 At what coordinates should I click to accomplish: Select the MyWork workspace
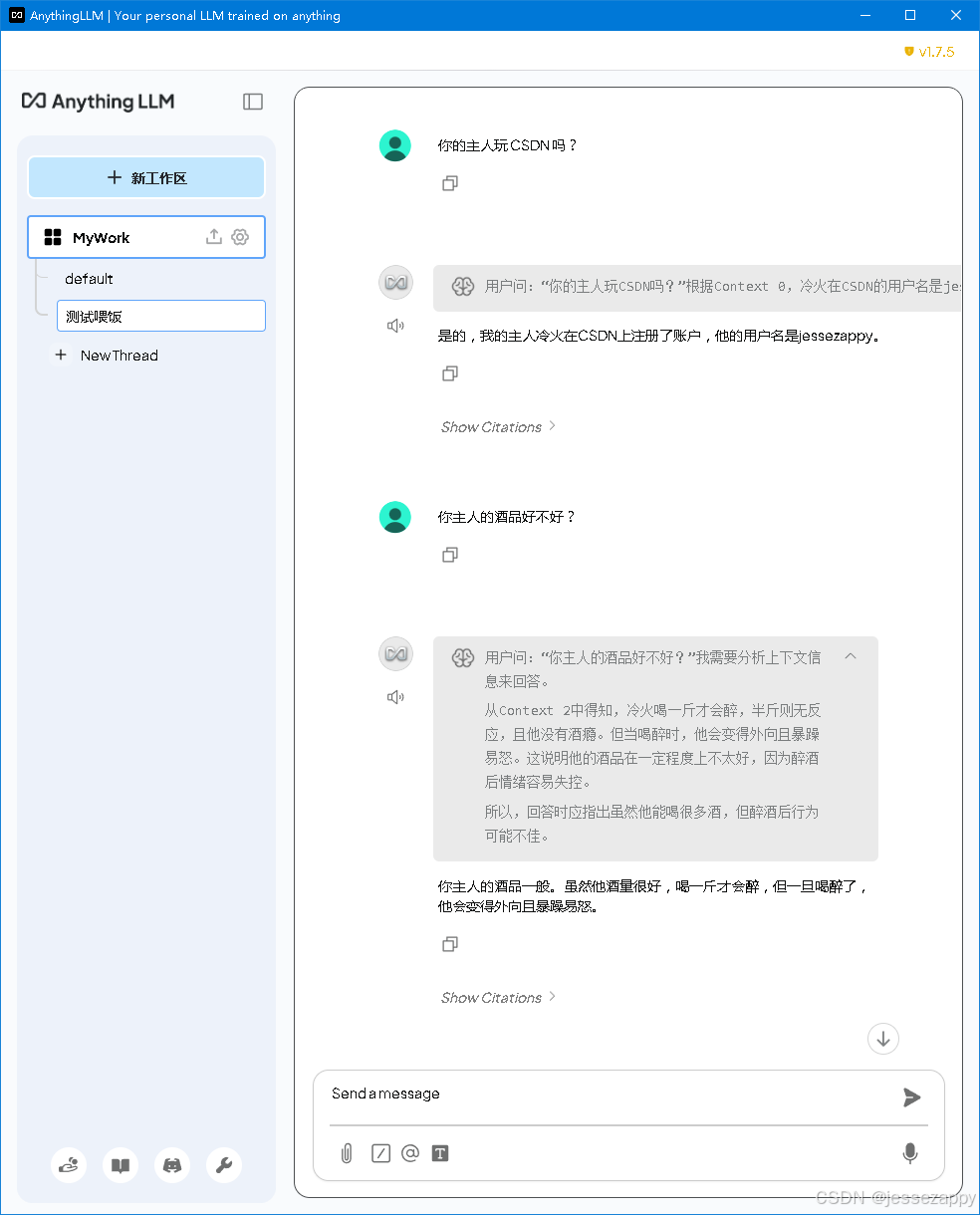point(146,237)
